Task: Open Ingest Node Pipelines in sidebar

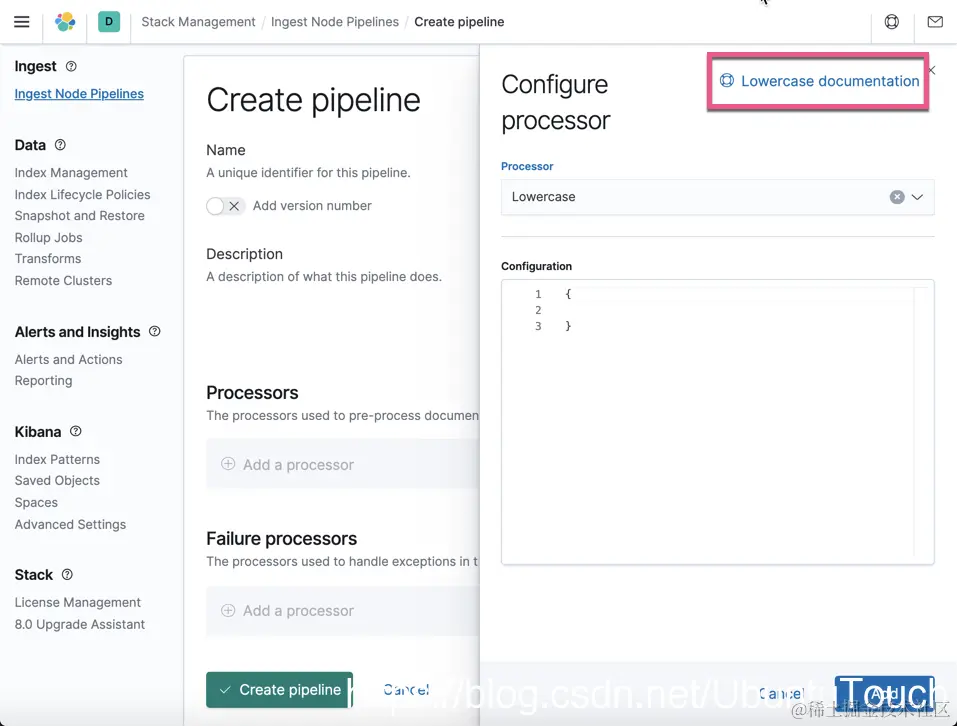Action: coord(79,94)
